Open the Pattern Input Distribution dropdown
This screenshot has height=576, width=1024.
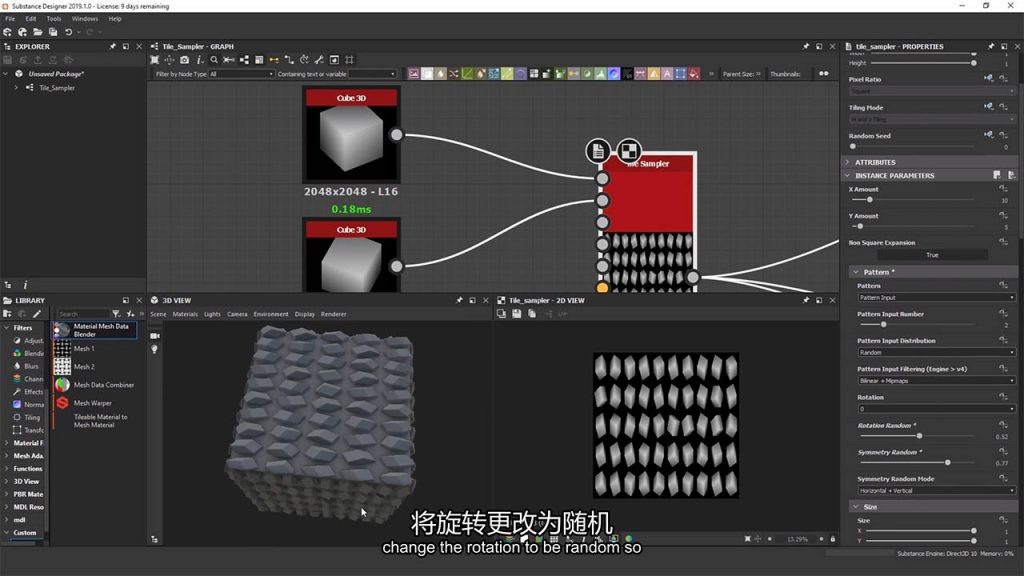click(x=936, y=352)
